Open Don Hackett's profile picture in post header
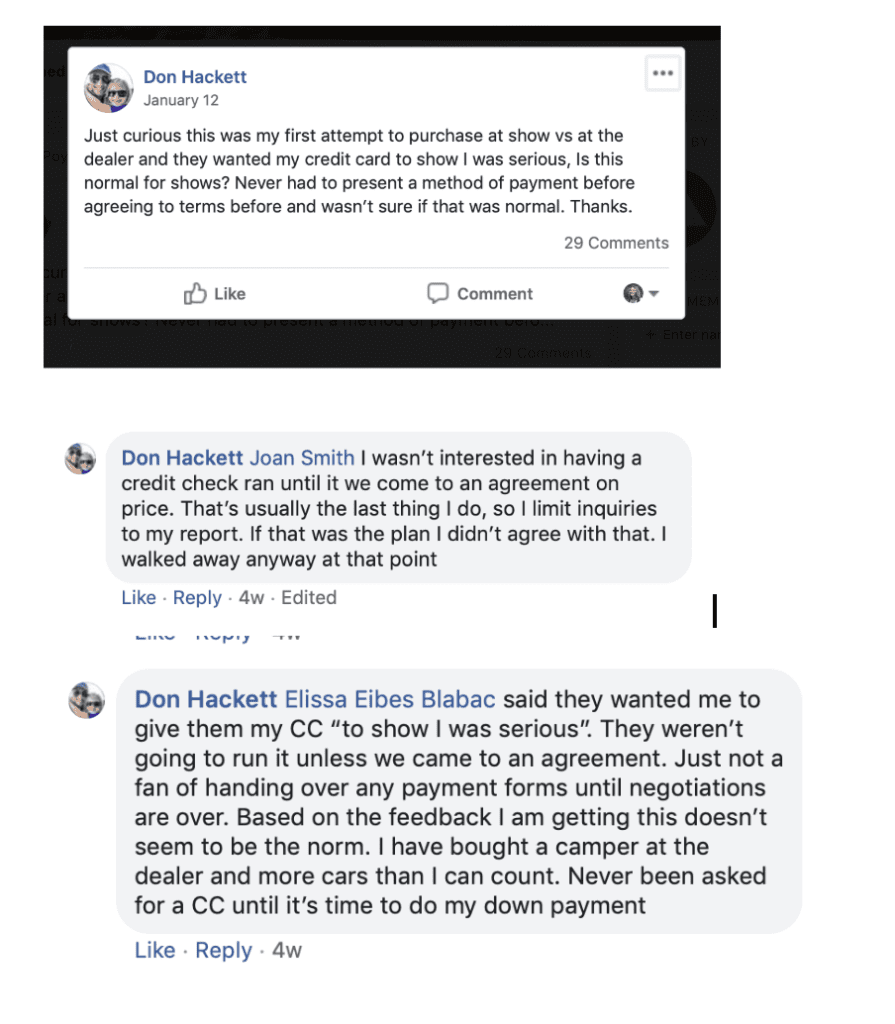Image resolution: width=895 pixels, height=1024 pixels. pos(109,88)
